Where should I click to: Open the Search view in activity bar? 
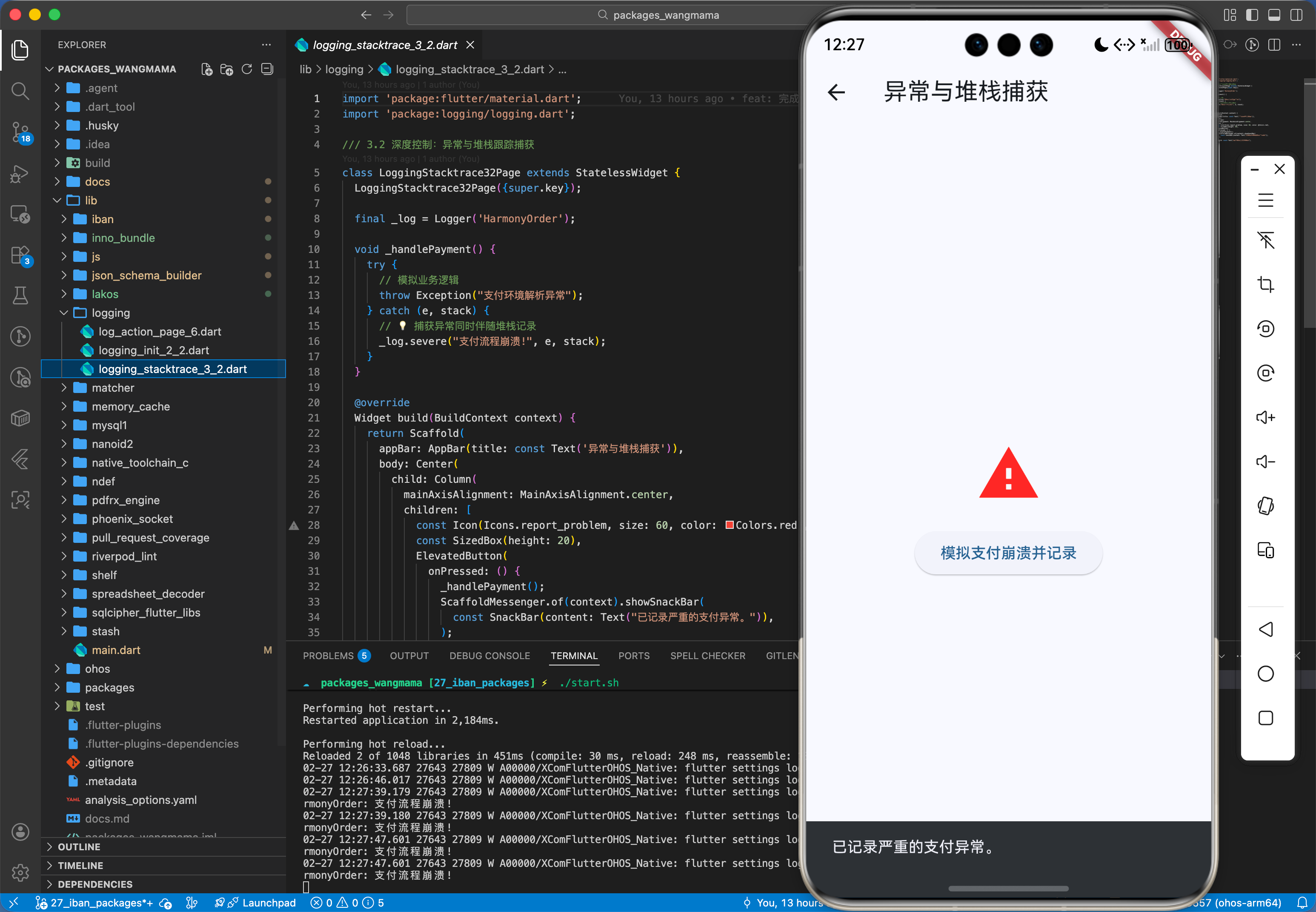coord(20,91)
